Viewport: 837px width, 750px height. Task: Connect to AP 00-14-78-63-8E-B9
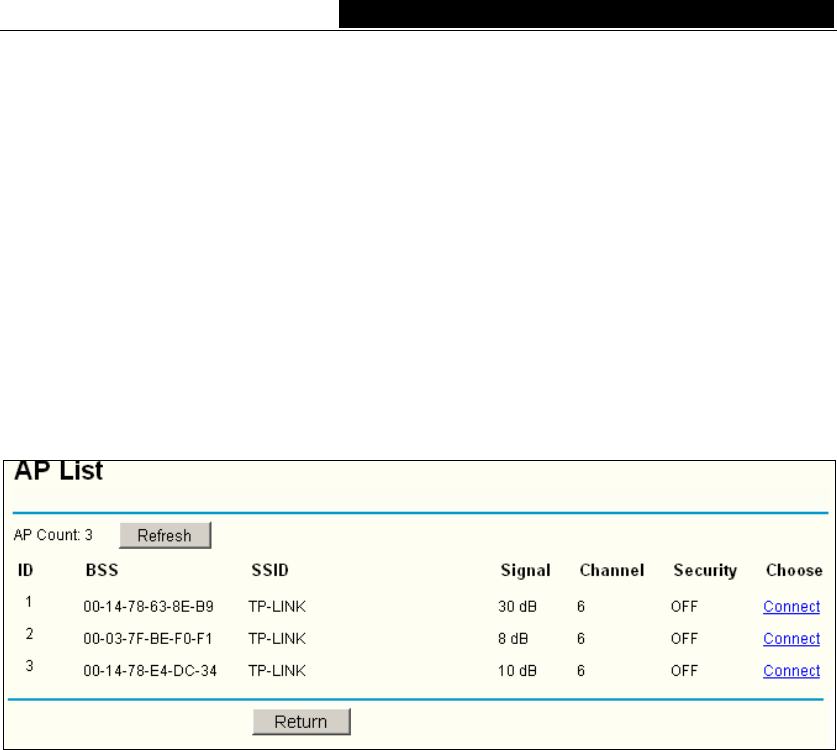[x=791, y=606]
